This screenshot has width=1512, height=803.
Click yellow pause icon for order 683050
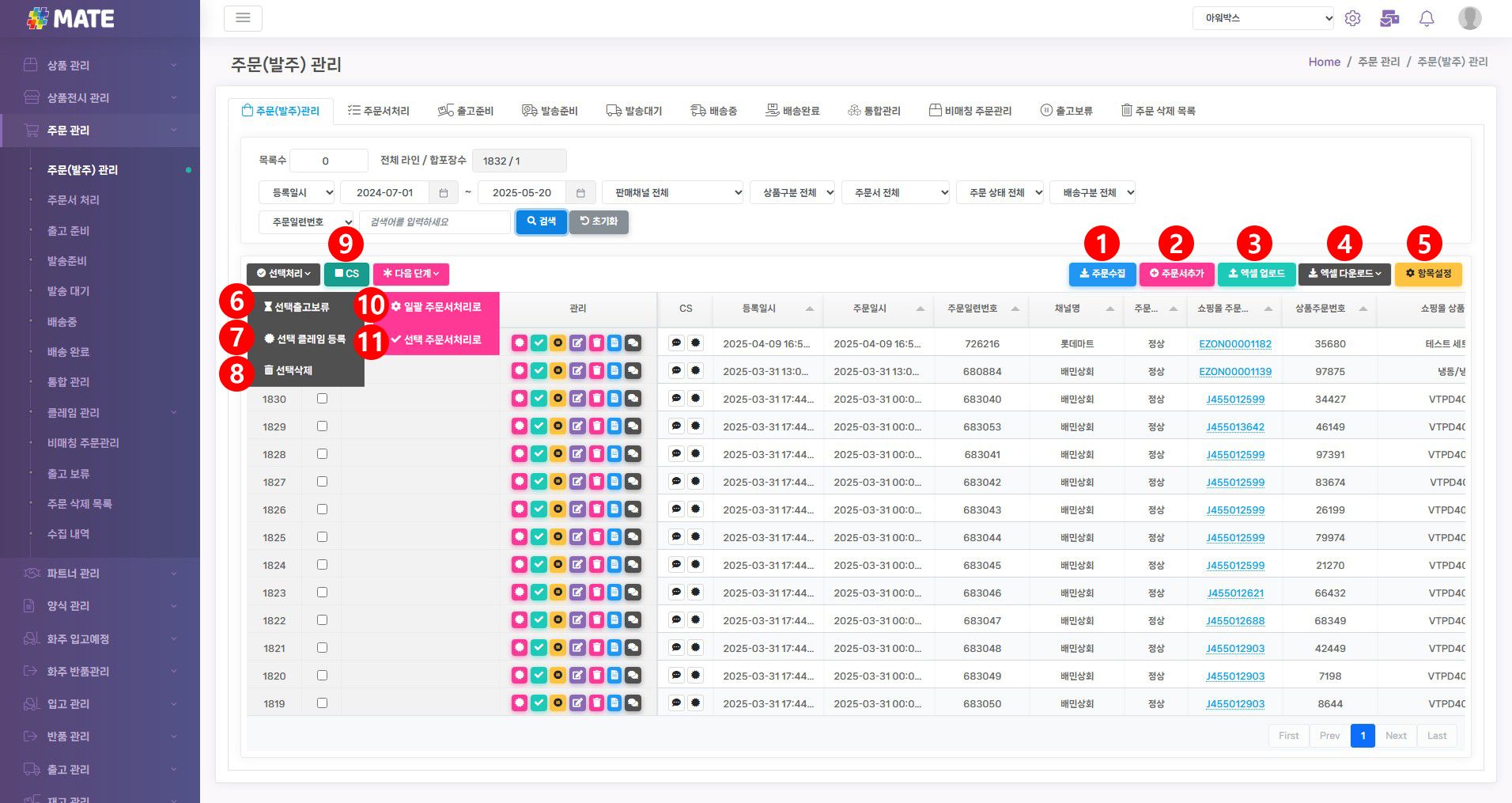pos(558,703)
